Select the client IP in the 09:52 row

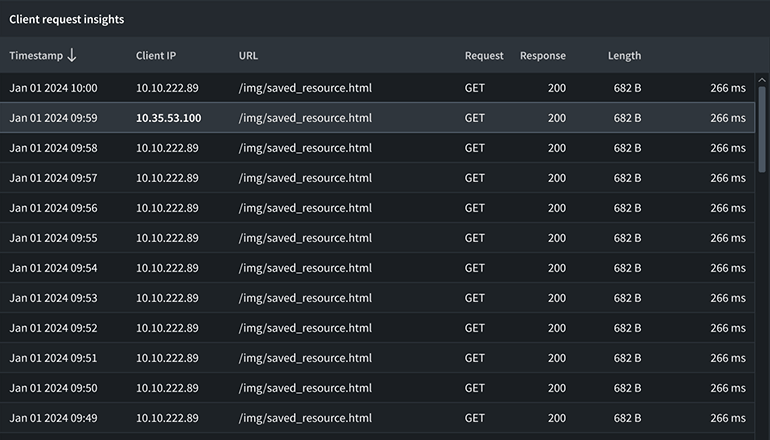pos(167,328)
